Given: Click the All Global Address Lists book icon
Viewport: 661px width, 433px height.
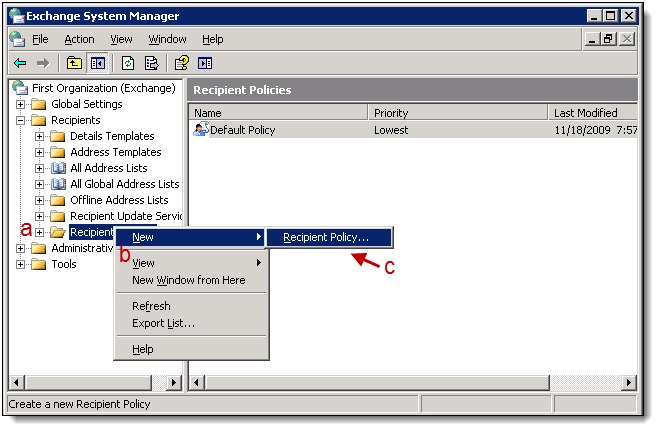Looking at the screenshot, I should coord(58,184).
